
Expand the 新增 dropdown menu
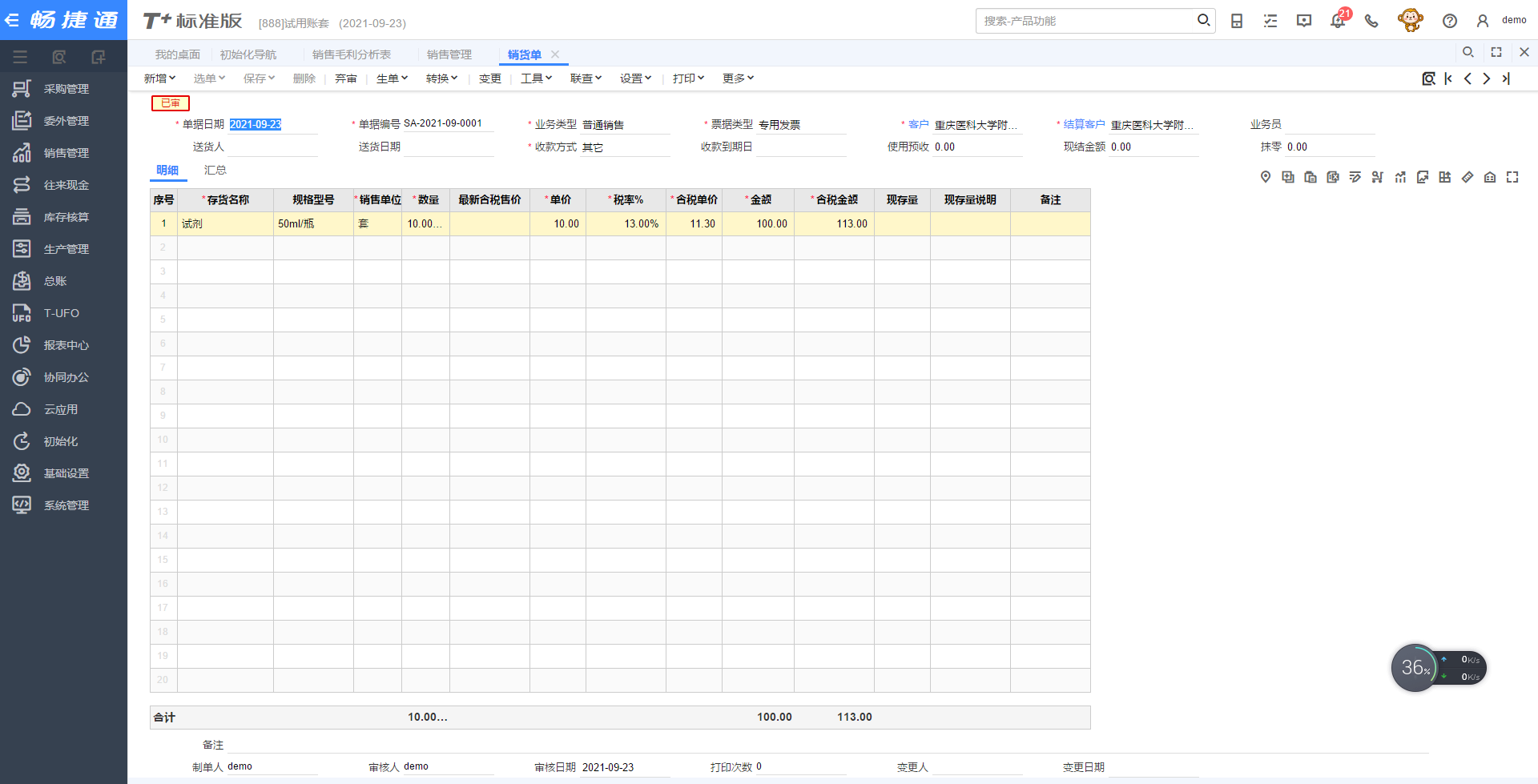[159, 78]
